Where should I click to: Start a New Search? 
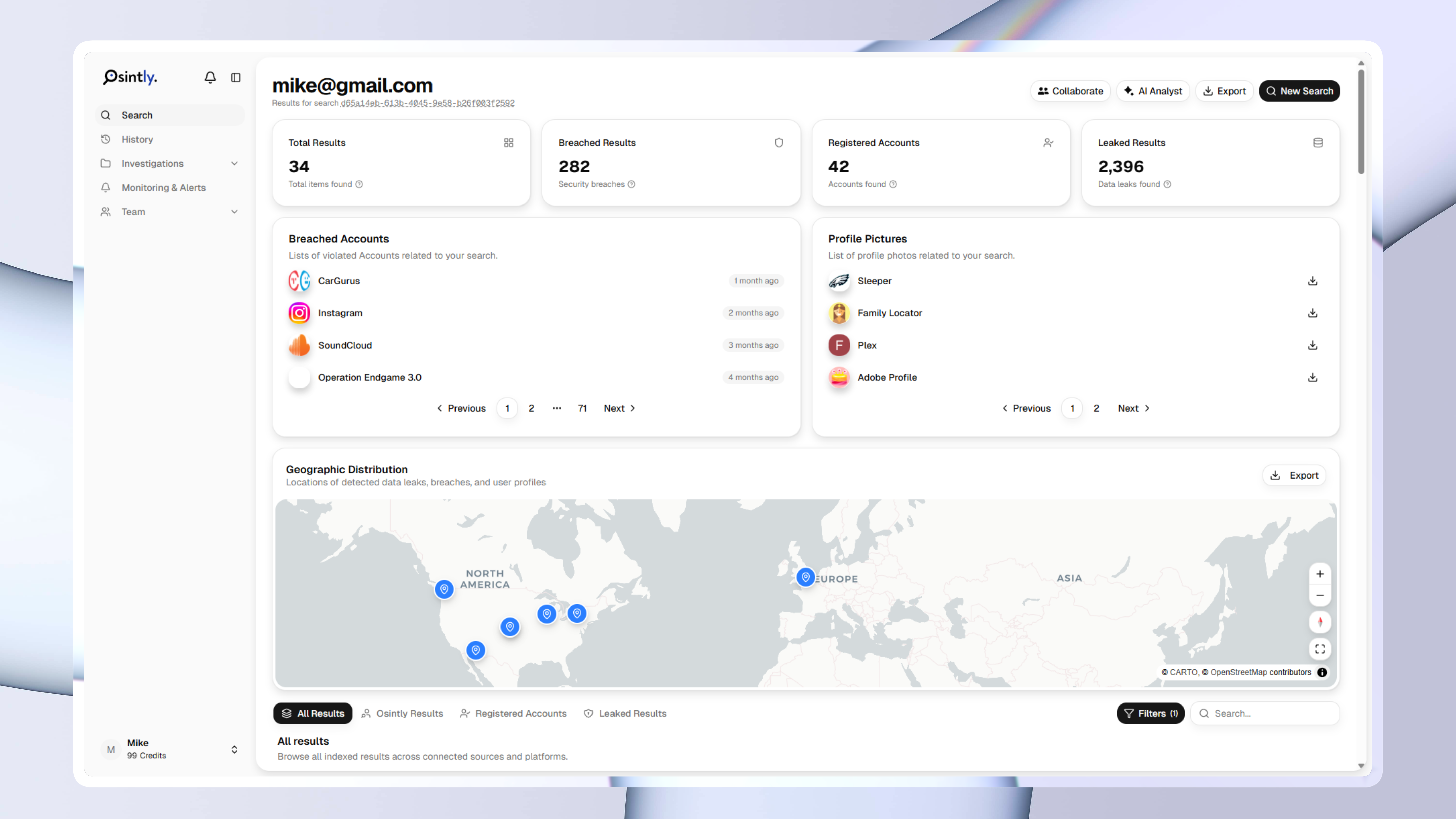click(1300, 91)
